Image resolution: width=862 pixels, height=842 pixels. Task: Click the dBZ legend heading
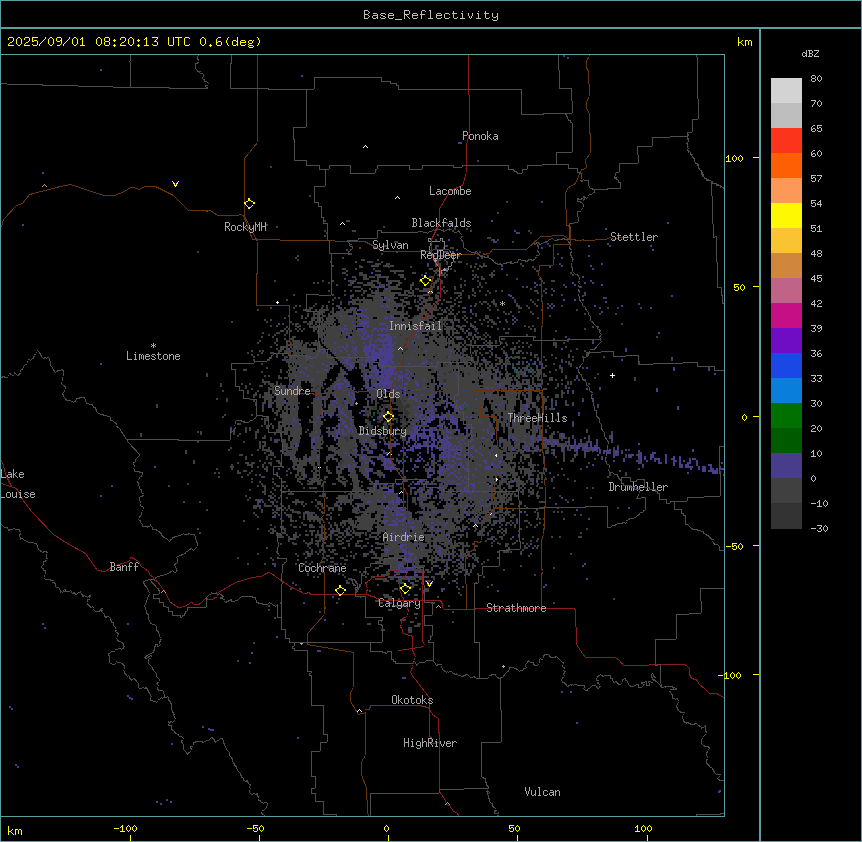tap(810, 53)
